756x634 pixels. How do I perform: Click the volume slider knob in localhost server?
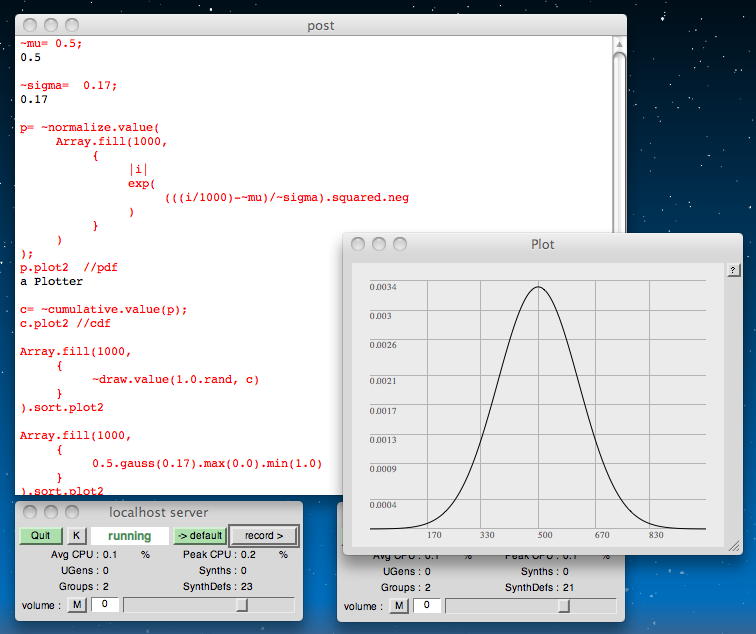point(241,605)
